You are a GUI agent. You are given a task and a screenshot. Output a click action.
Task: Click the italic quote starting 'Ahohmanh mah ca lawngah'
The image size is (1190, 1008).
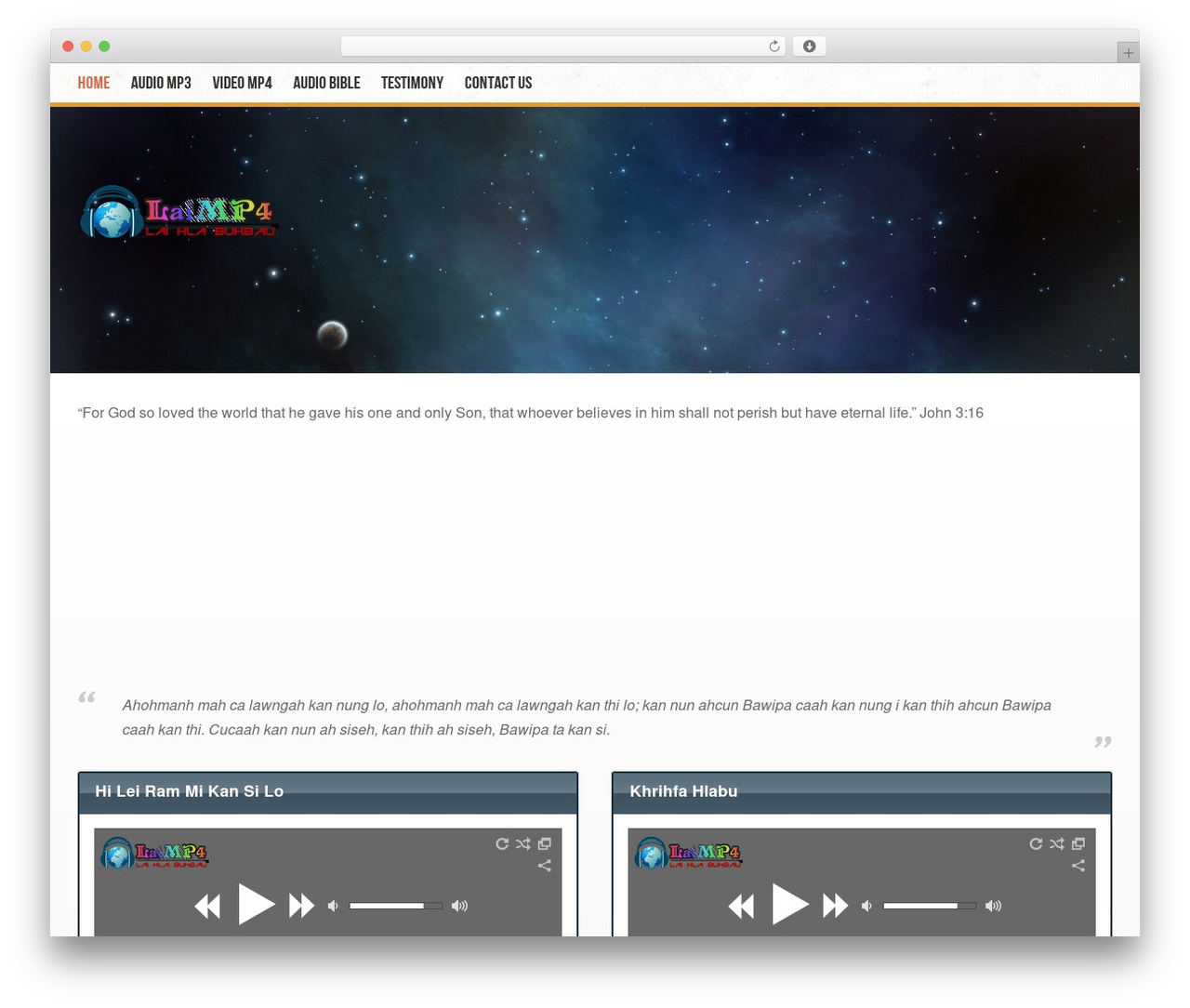click(587, 718)
